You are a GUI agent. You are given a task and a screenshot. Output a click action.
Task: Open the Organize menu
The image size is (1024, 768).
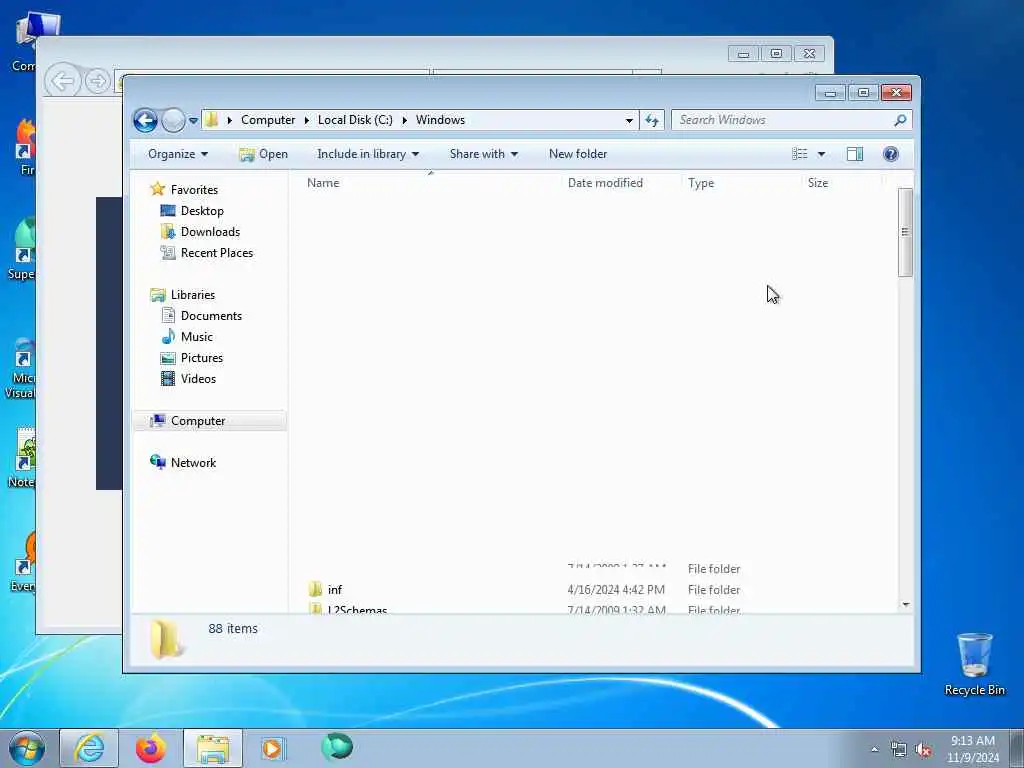178,154
